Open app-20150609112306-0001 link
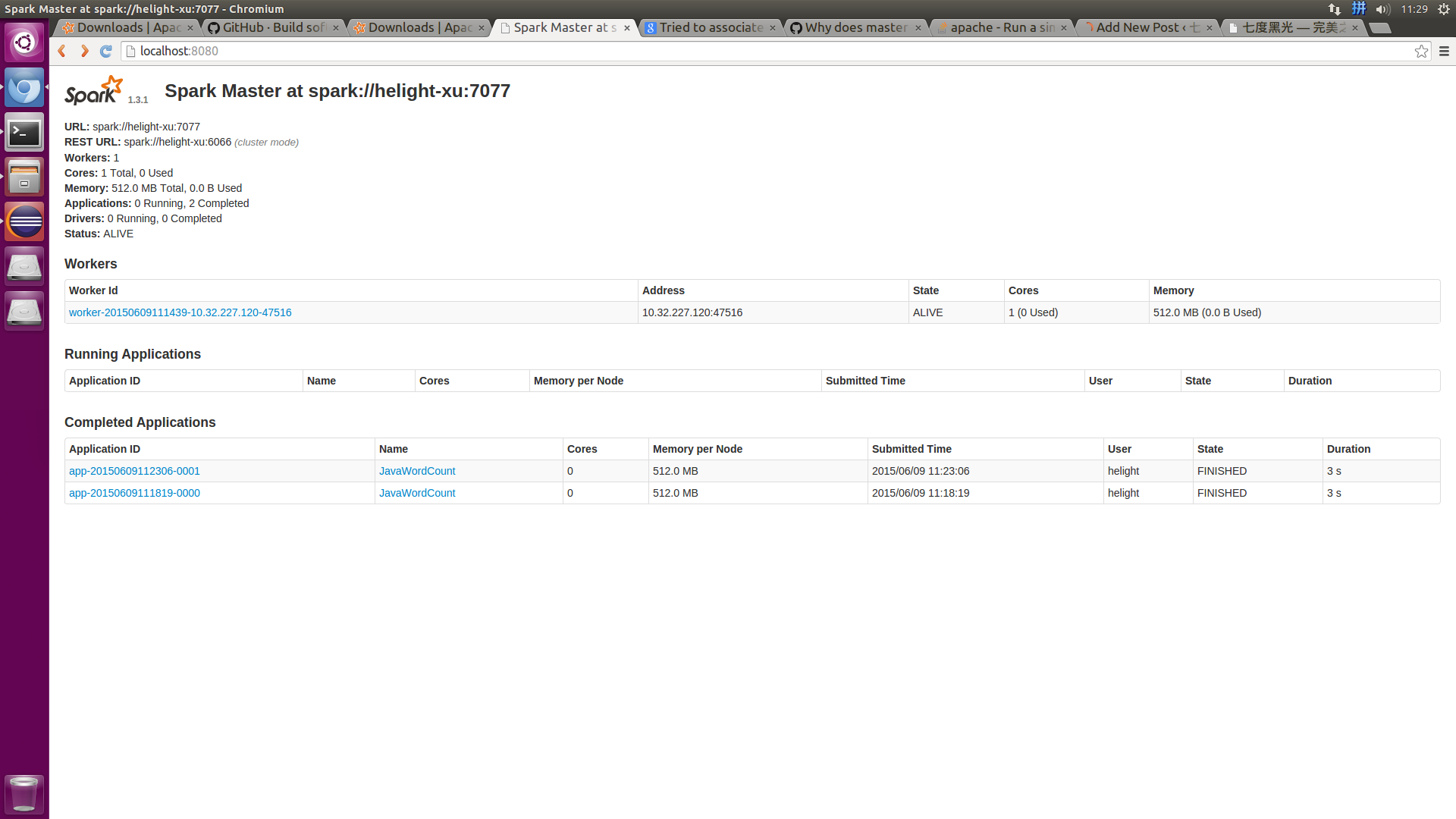 [x=134, y=471]
